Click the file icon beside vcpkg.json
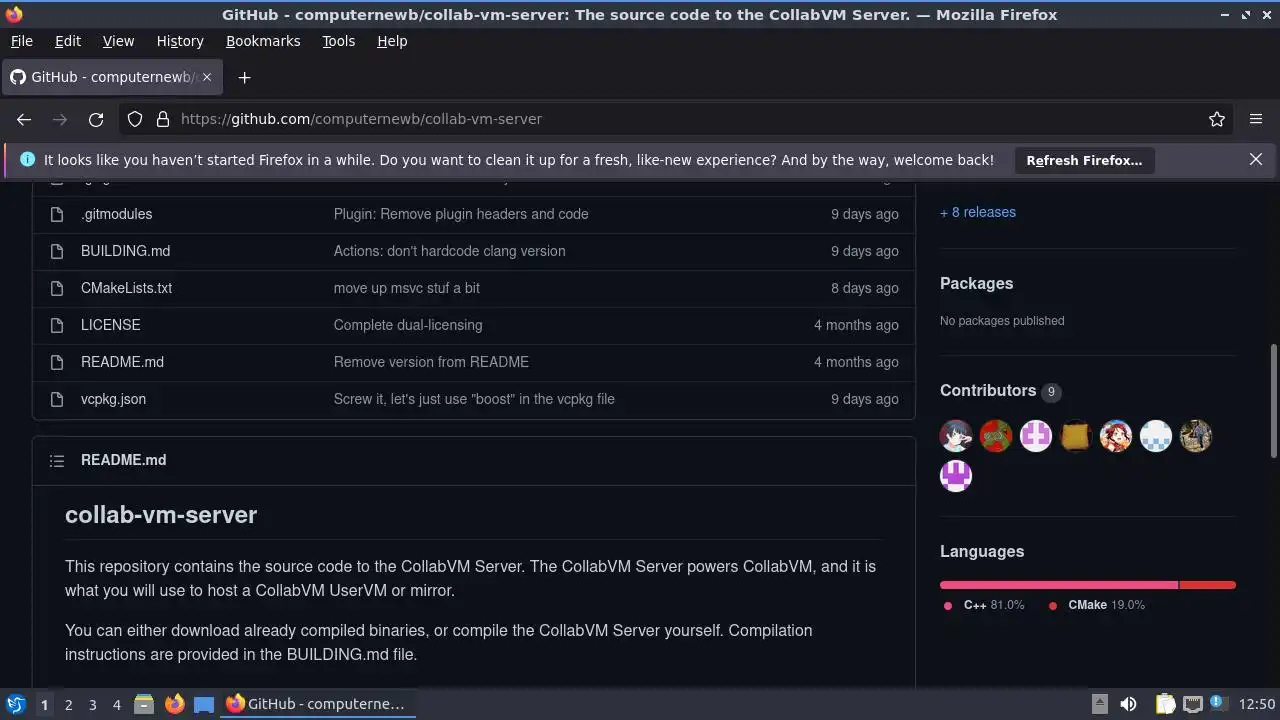 click(x=57, y=399)
